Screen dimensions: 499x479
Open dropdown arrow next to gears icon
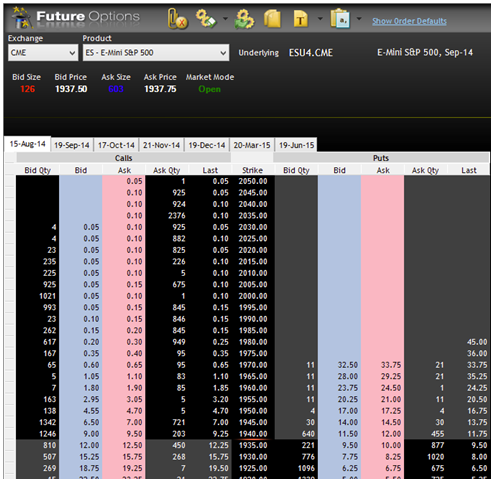pyautogui.click(x=225, y=19)
